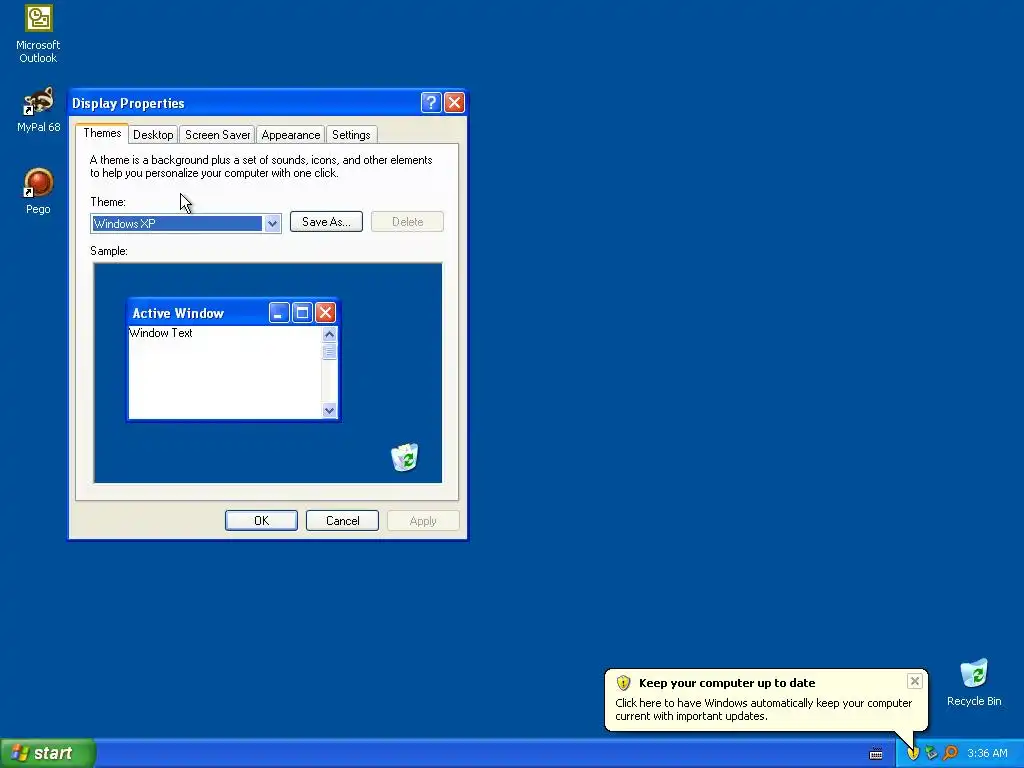Click the Display Properties help question button
Image resolution: width=1024 pixels, height=768 pixels.
point(431,103)
